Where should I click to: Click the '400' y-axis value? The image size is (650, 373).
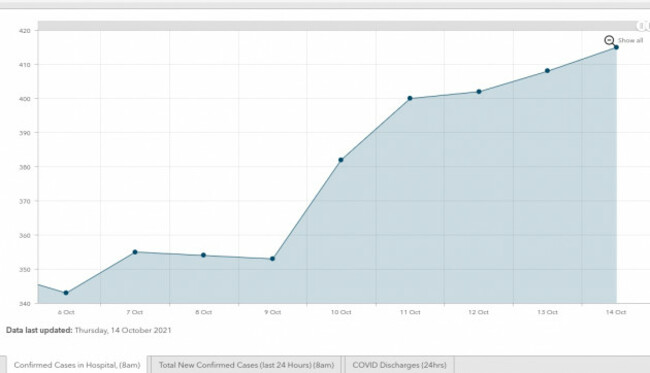[24, 99]
